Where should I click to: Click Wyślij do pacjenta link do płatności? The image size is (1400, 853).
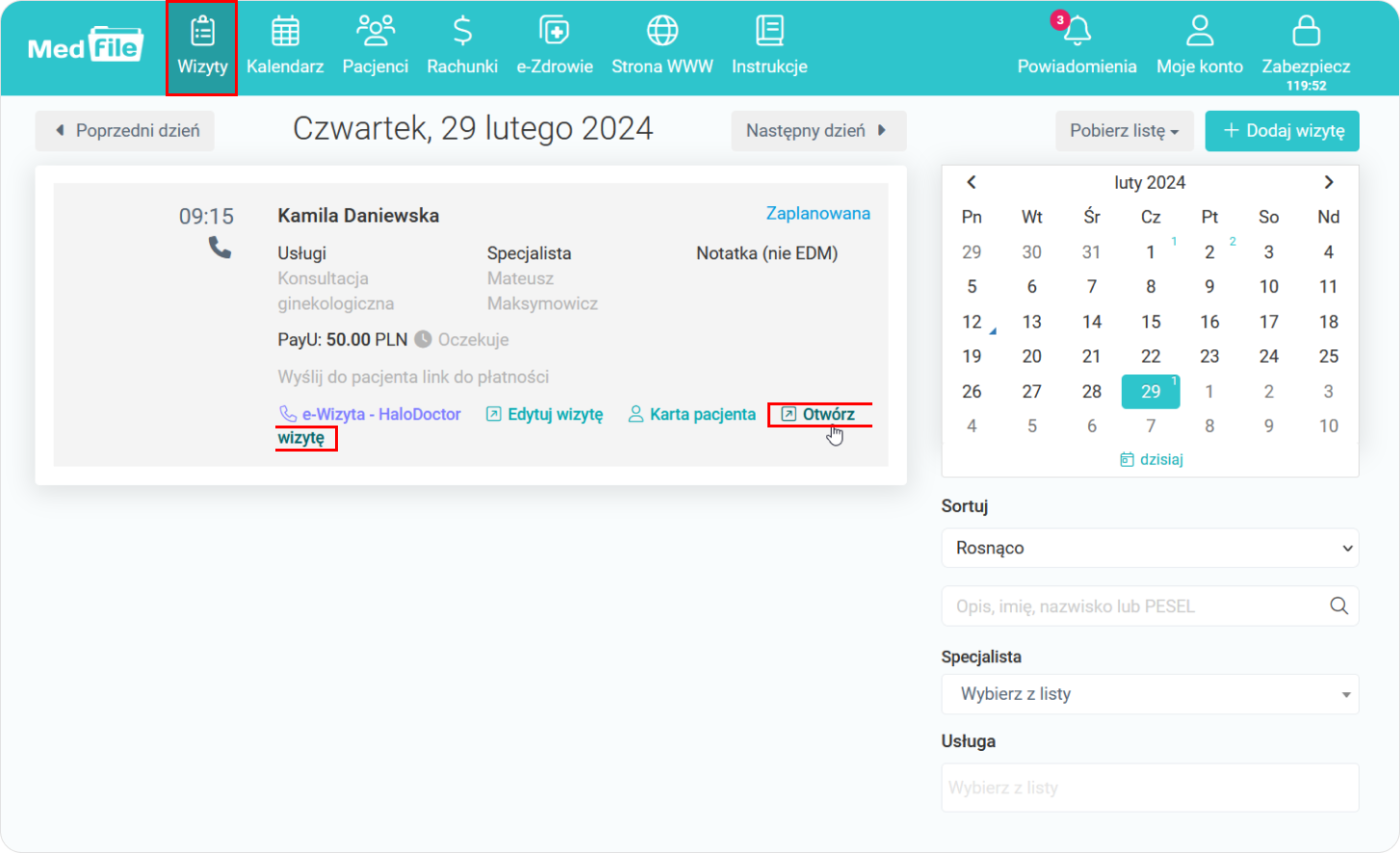tap(413, 376)
